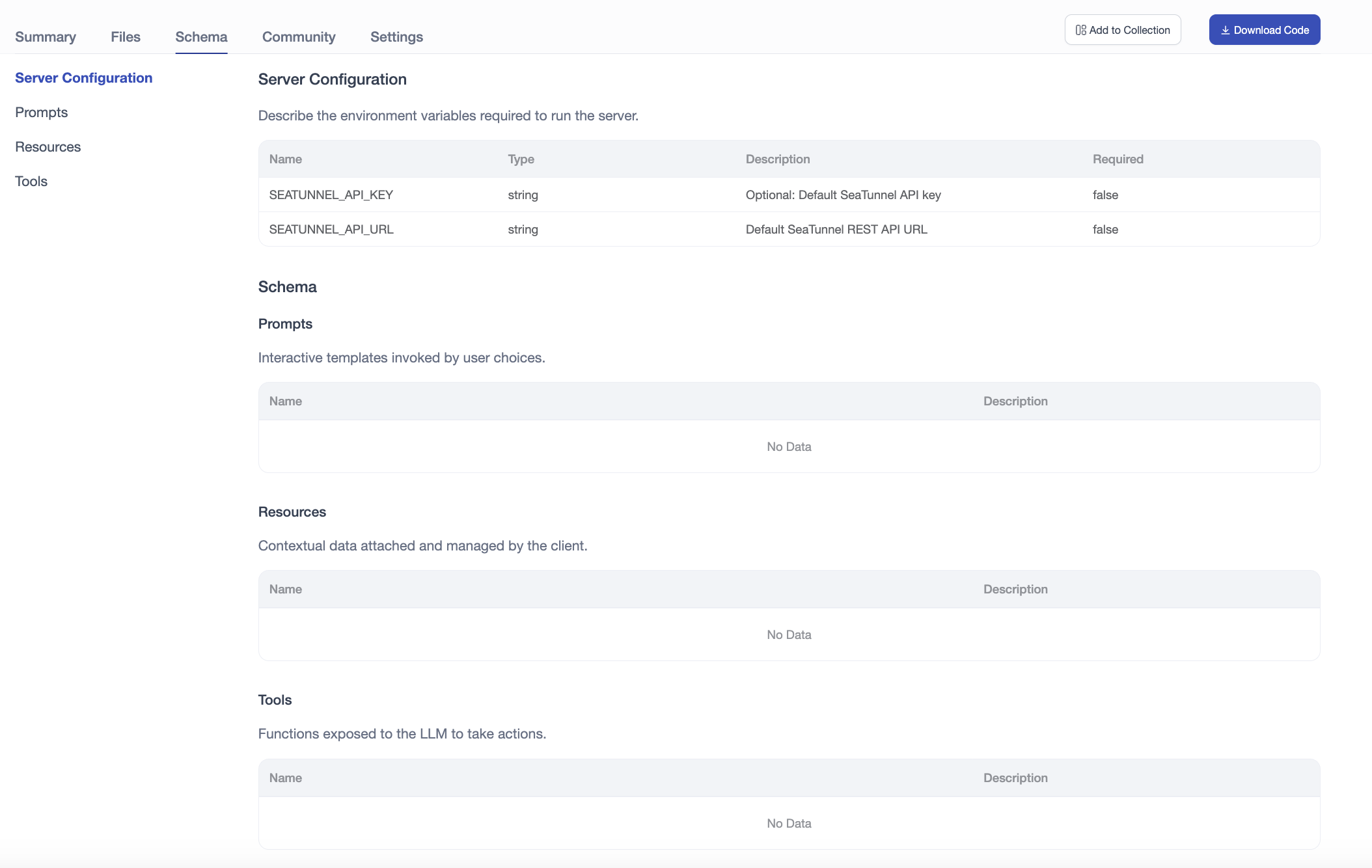
Task: Click the Required column header
Action: tap(1118, 159)
